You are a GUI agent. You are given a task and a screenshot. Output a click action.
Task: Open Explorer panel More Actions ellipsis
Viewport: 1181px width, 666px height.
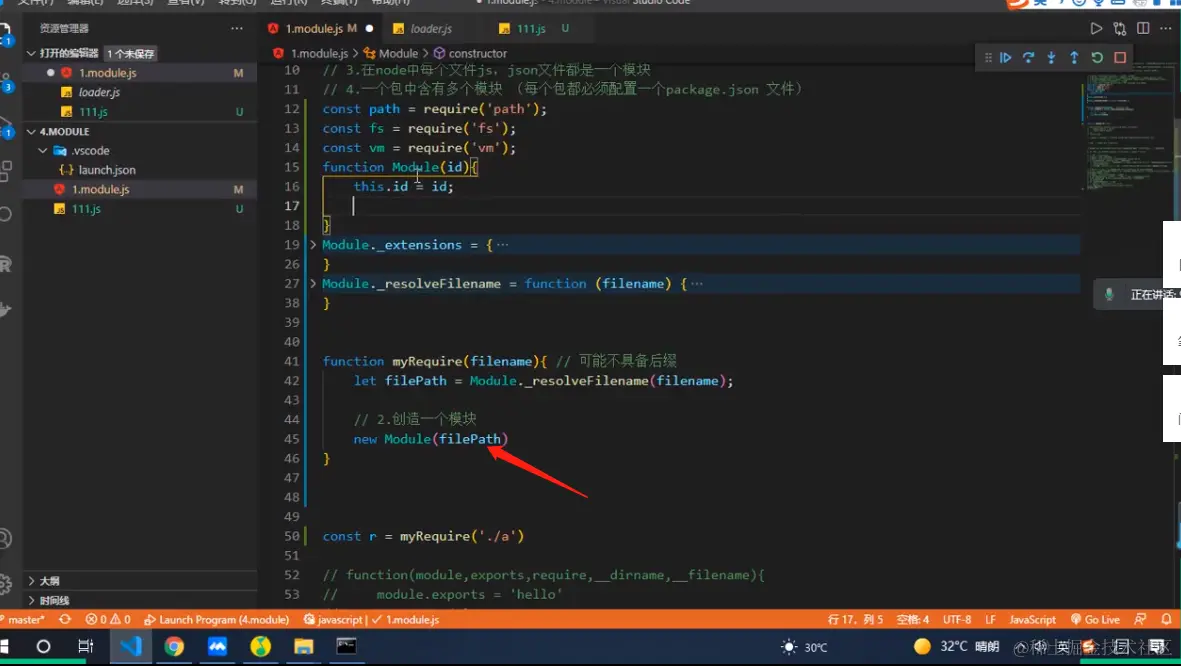click(x=237, y=28)
